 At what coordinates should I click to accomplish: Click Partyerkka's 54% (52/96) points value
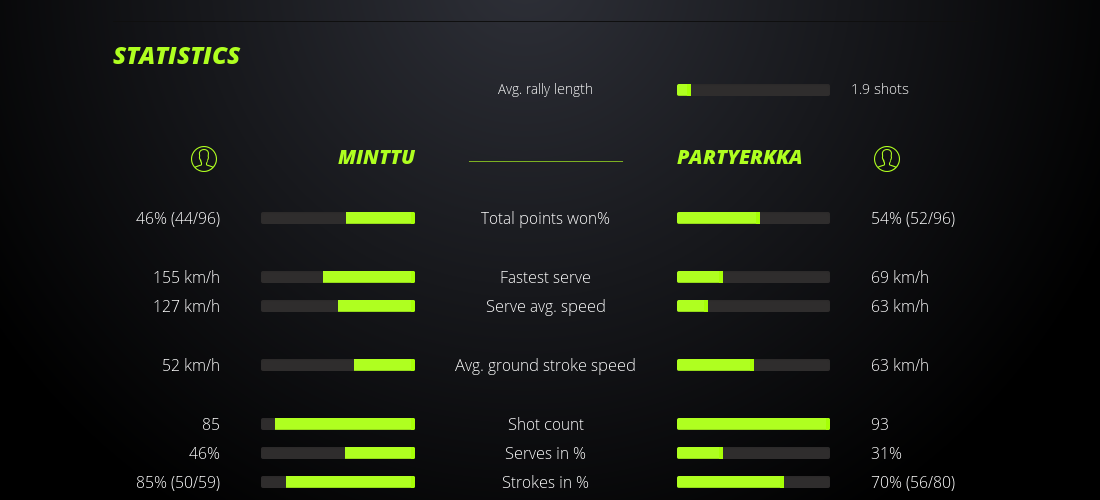(912, 218)
